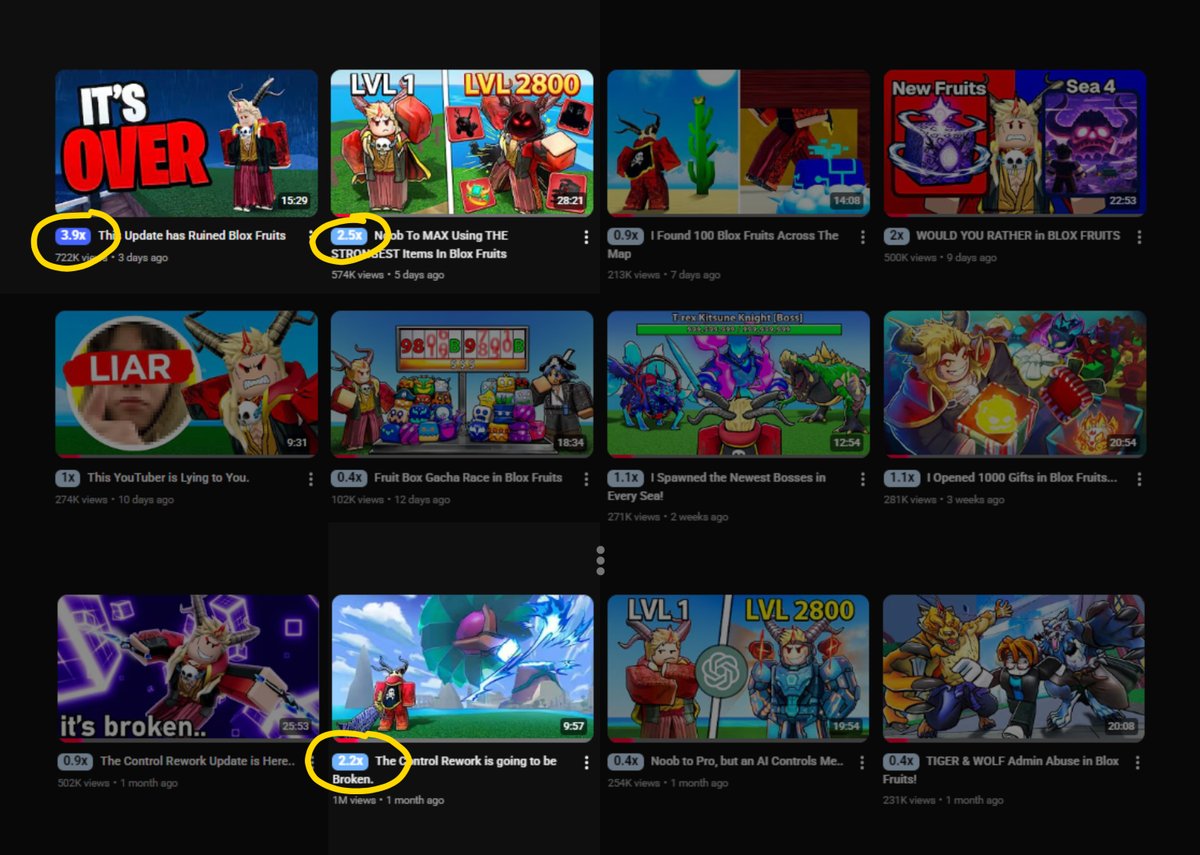The image size is (1200, 855).
Task: Open the cactus thumbnail with 14:08 duration
Action: [738, 143]
